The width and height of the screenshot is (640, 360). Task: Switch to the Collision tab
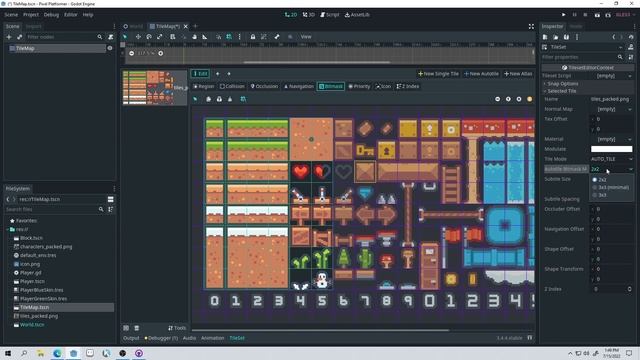tap(232, 87)
